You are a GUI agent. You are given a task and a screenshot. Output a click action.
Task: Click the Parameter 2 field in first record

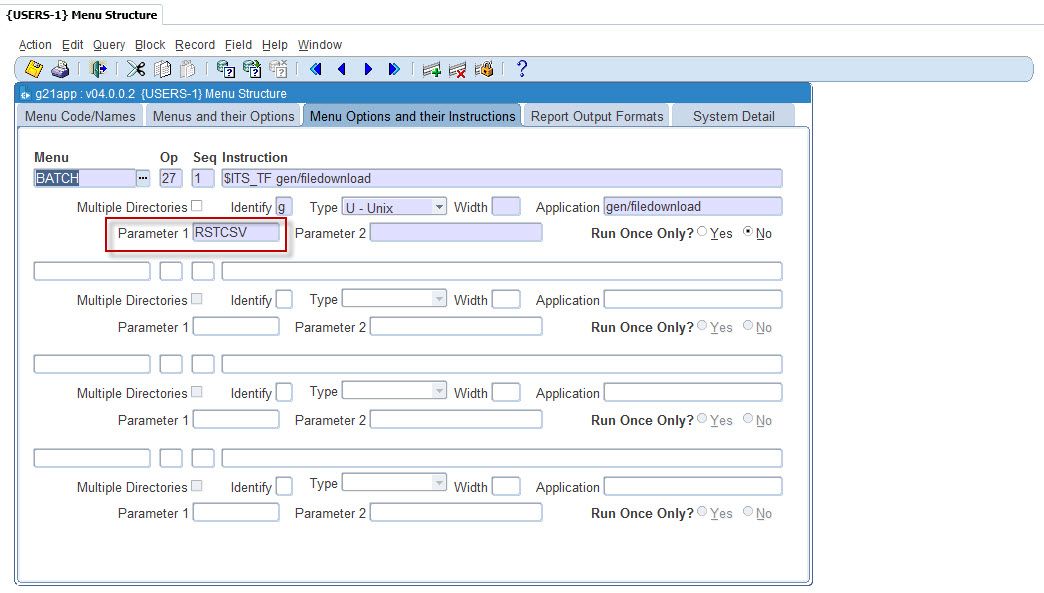tap(456, 233)
